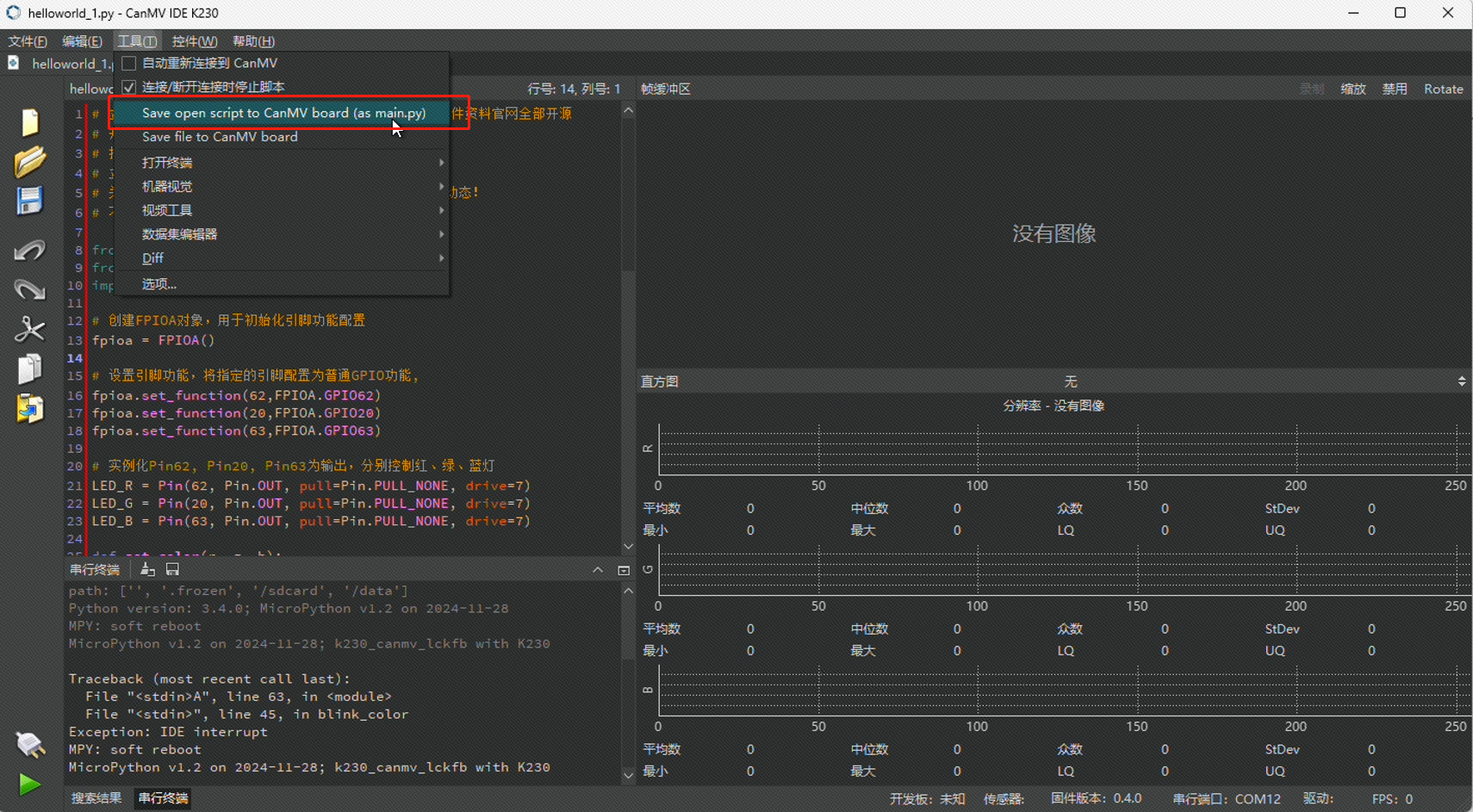Click the fpioa = FPIOA() code line

[x=153, y=340]
